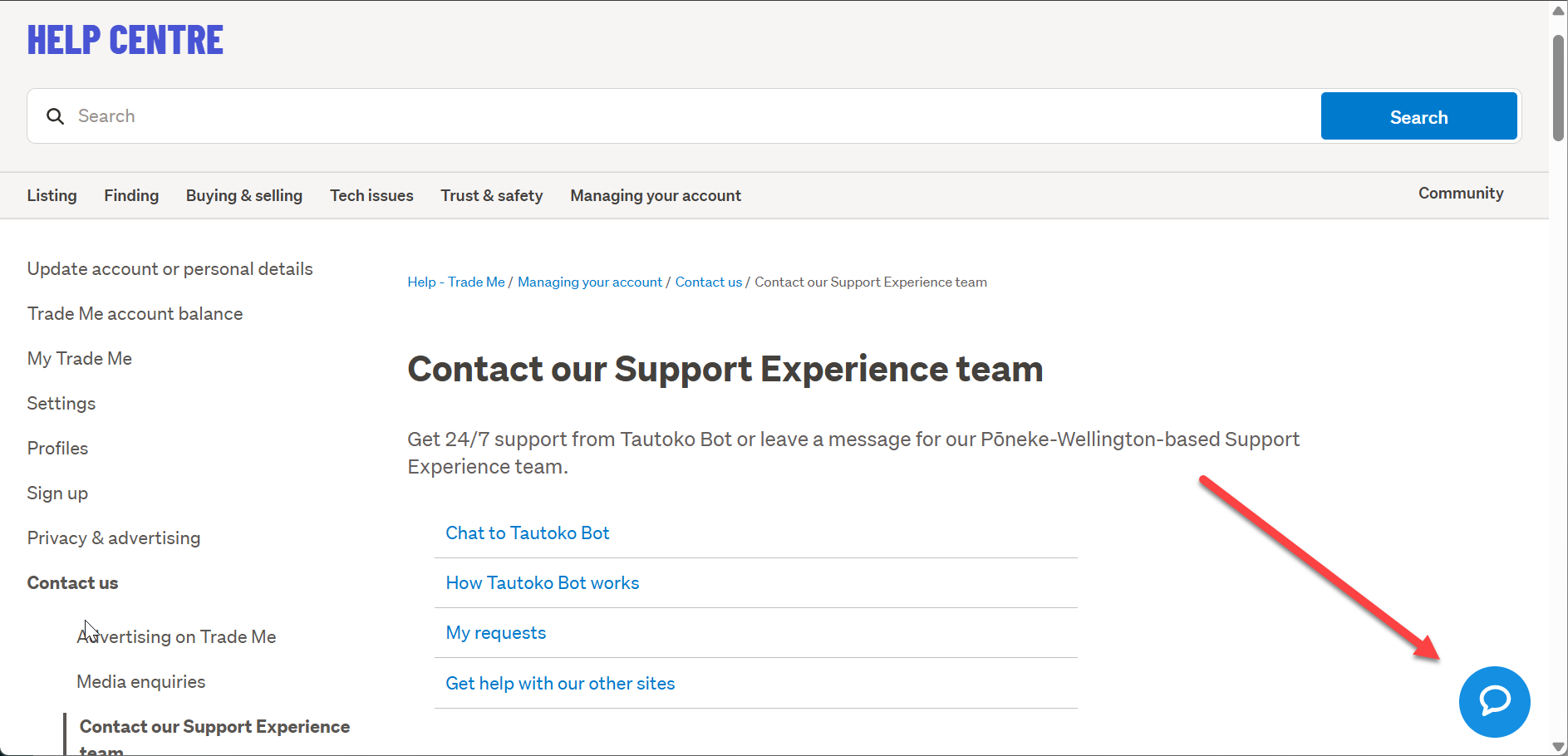Go to the Community link
The width and height of the screenshot is (1568, 756).
1461,193
